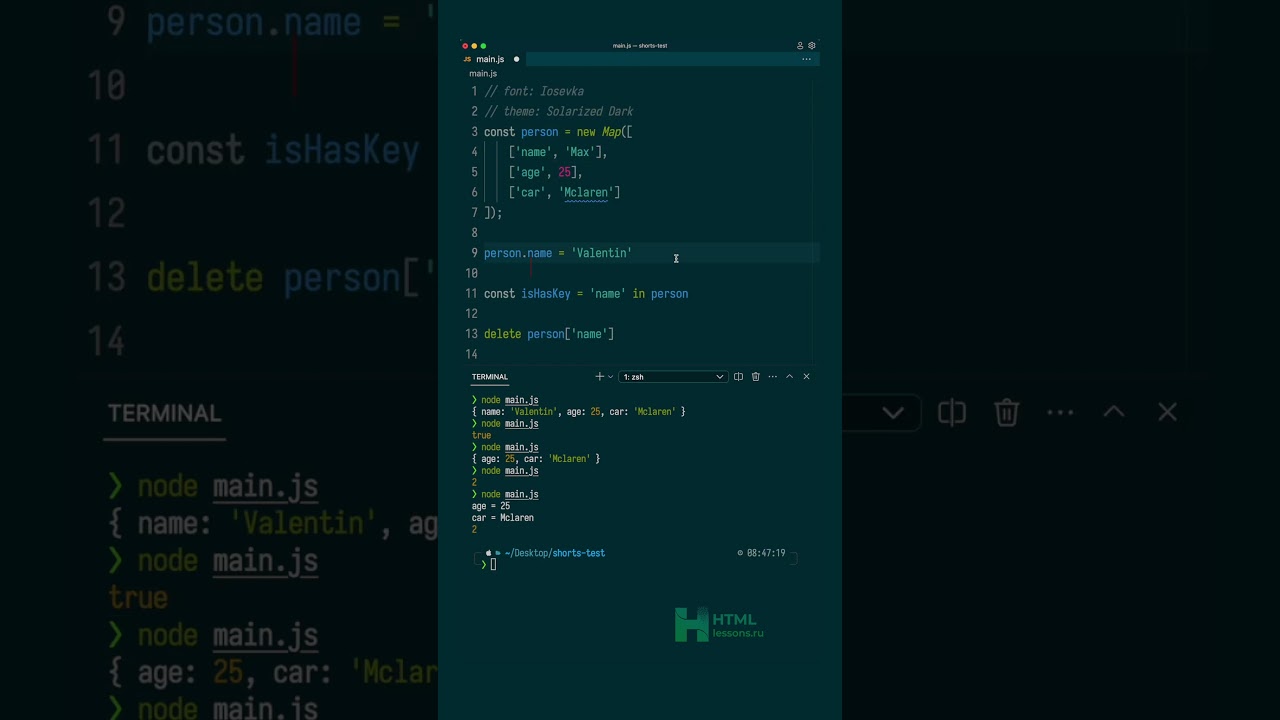Screen dimensions: 1280x720
Task: Maximize panel with the up chevron
Action: coord(789,377)
